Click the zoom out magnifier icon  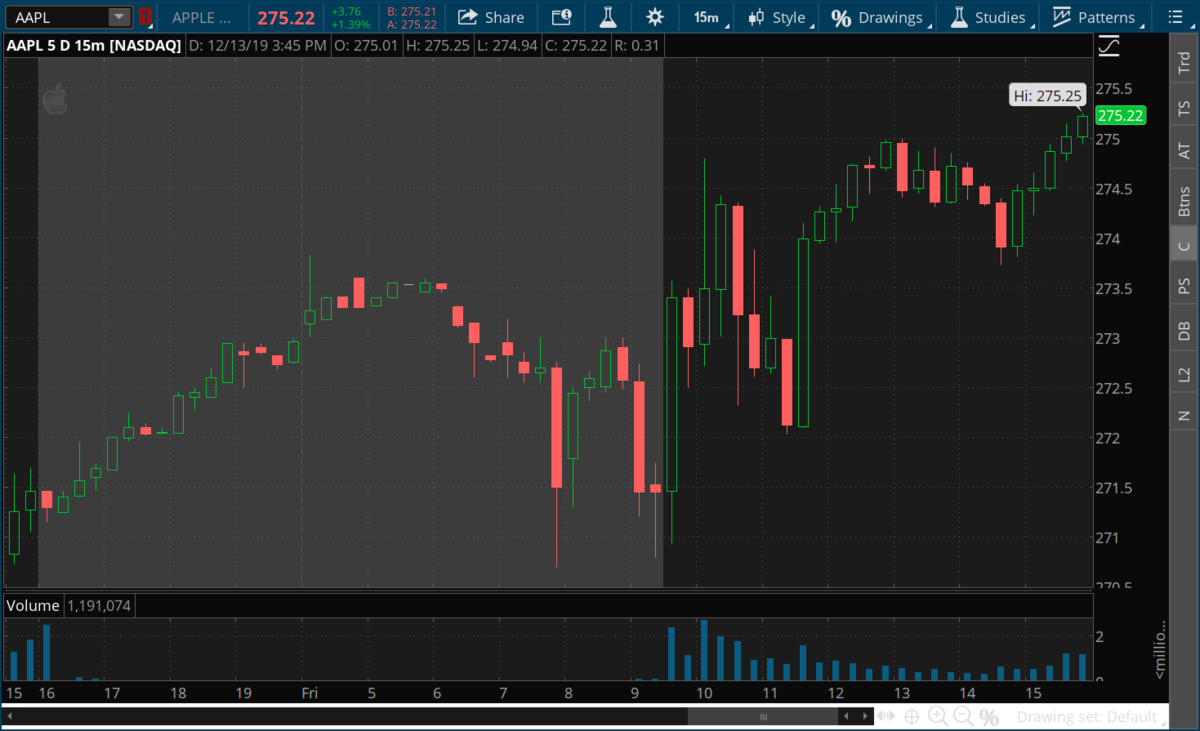pos(963,716)
